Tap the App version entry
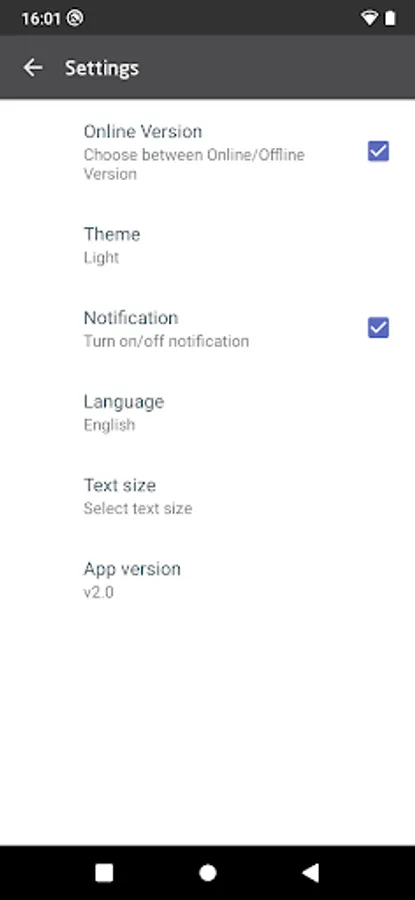 207,580
